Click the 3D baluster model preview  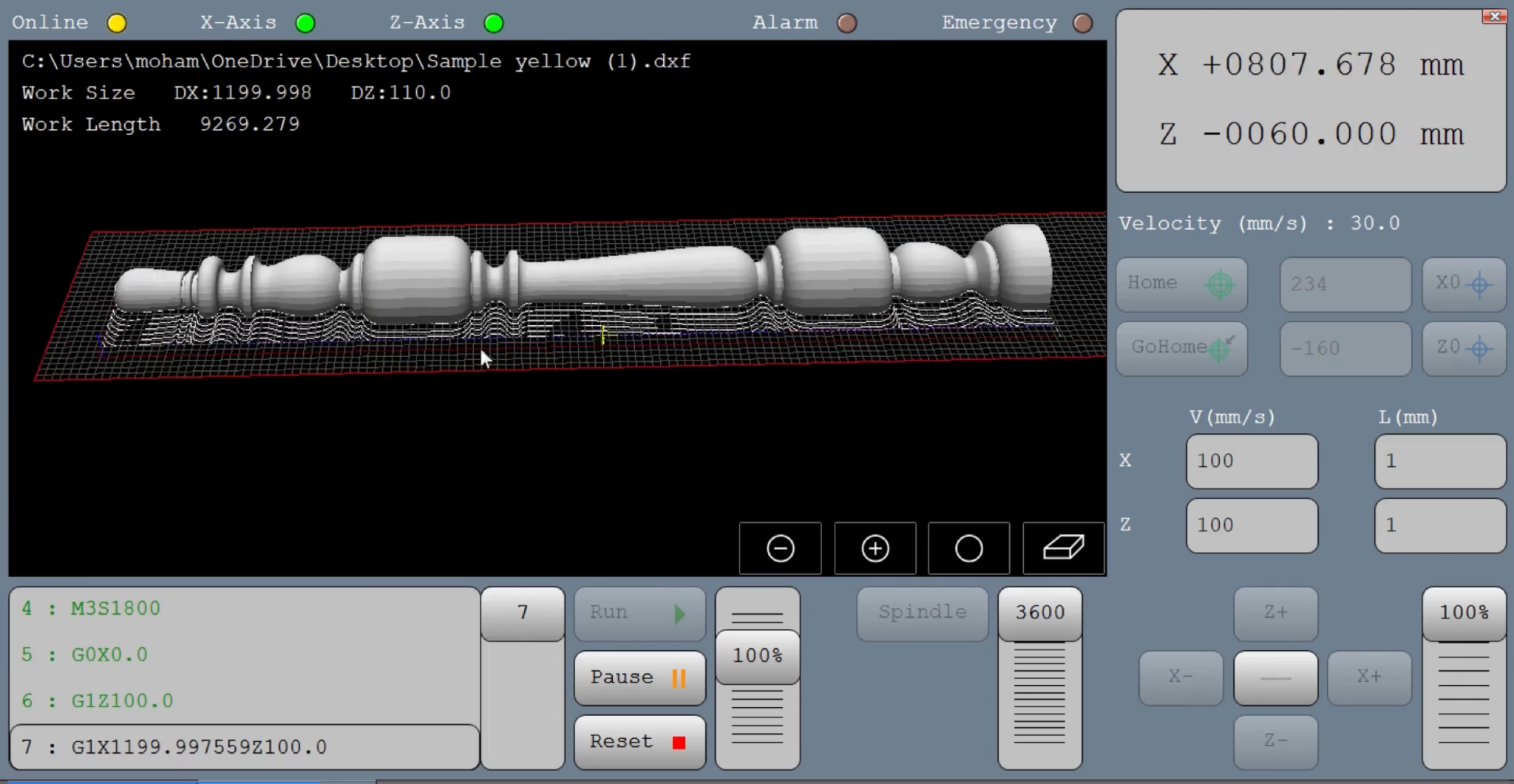coord(584,275)
